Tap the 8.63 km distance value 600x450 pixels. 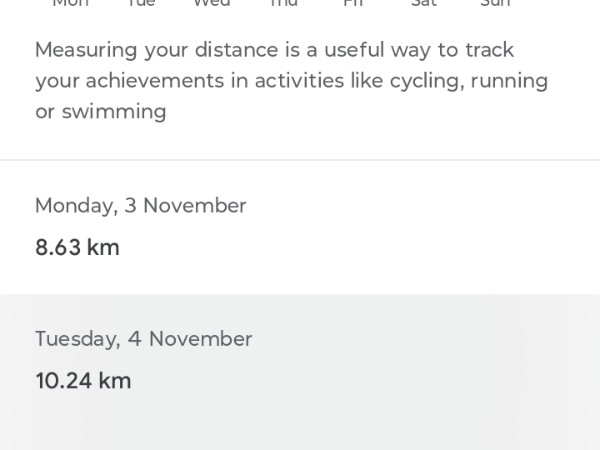(77, 247)
